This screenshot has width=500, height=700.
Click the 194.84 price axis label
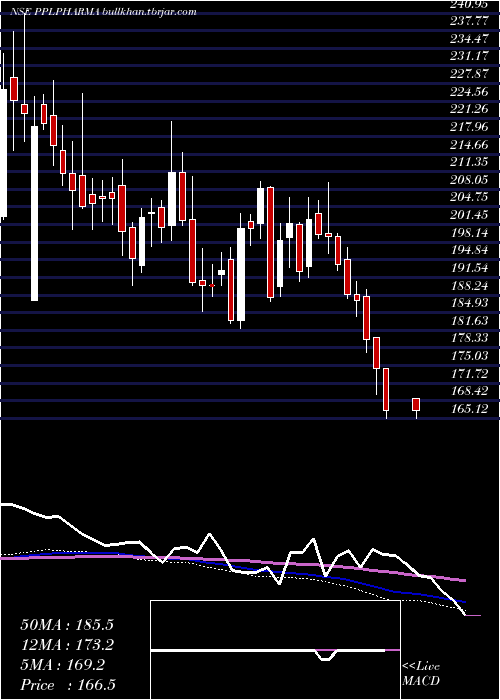[469, 250]
